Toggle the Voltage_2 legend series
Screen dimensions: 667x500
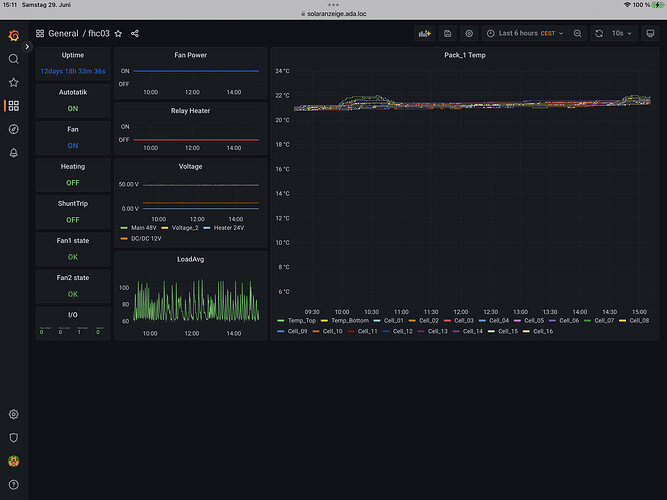[185, 228]
